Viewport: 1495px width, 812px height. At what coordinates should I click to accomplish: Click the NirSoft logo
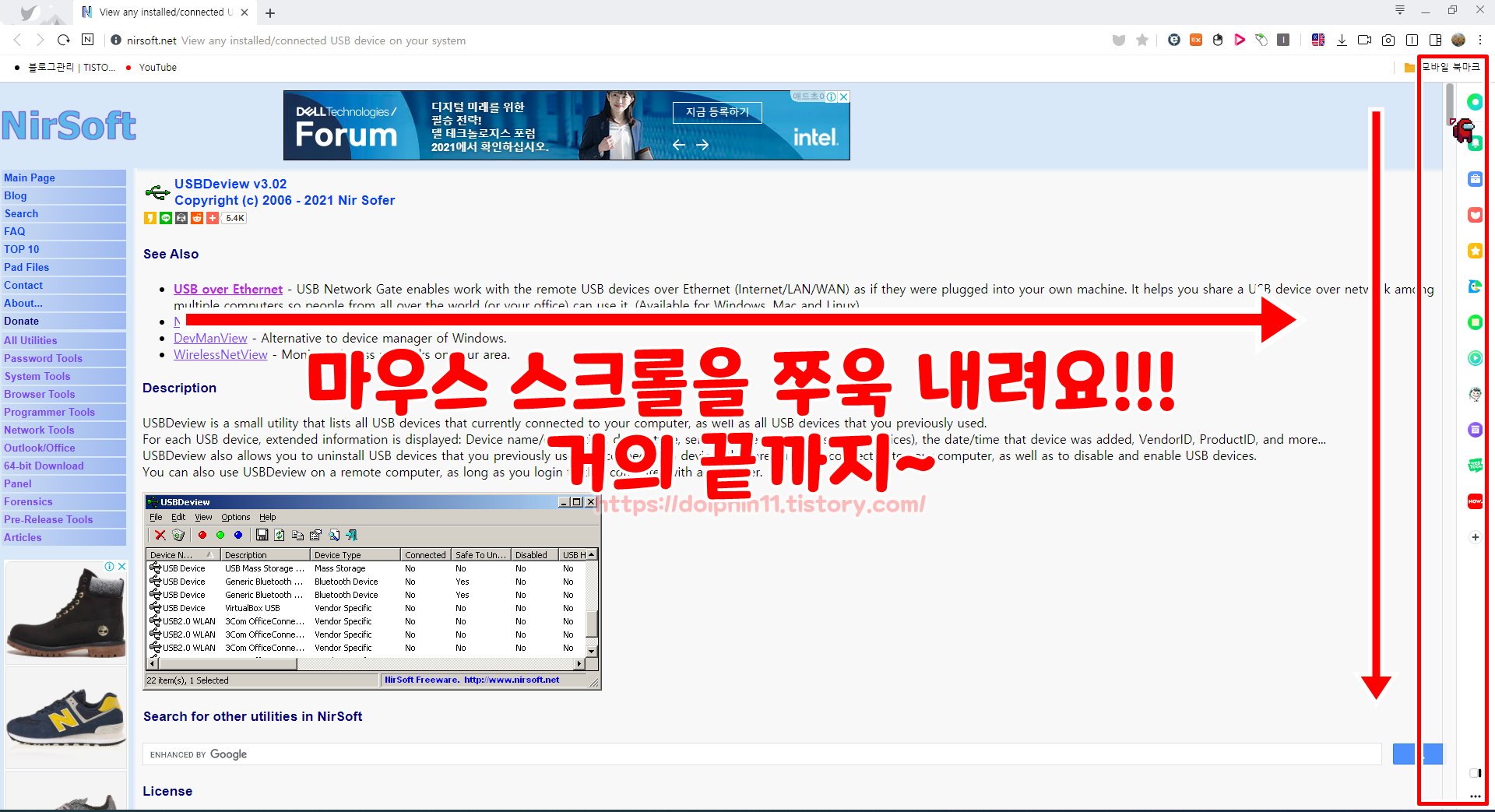69,125
